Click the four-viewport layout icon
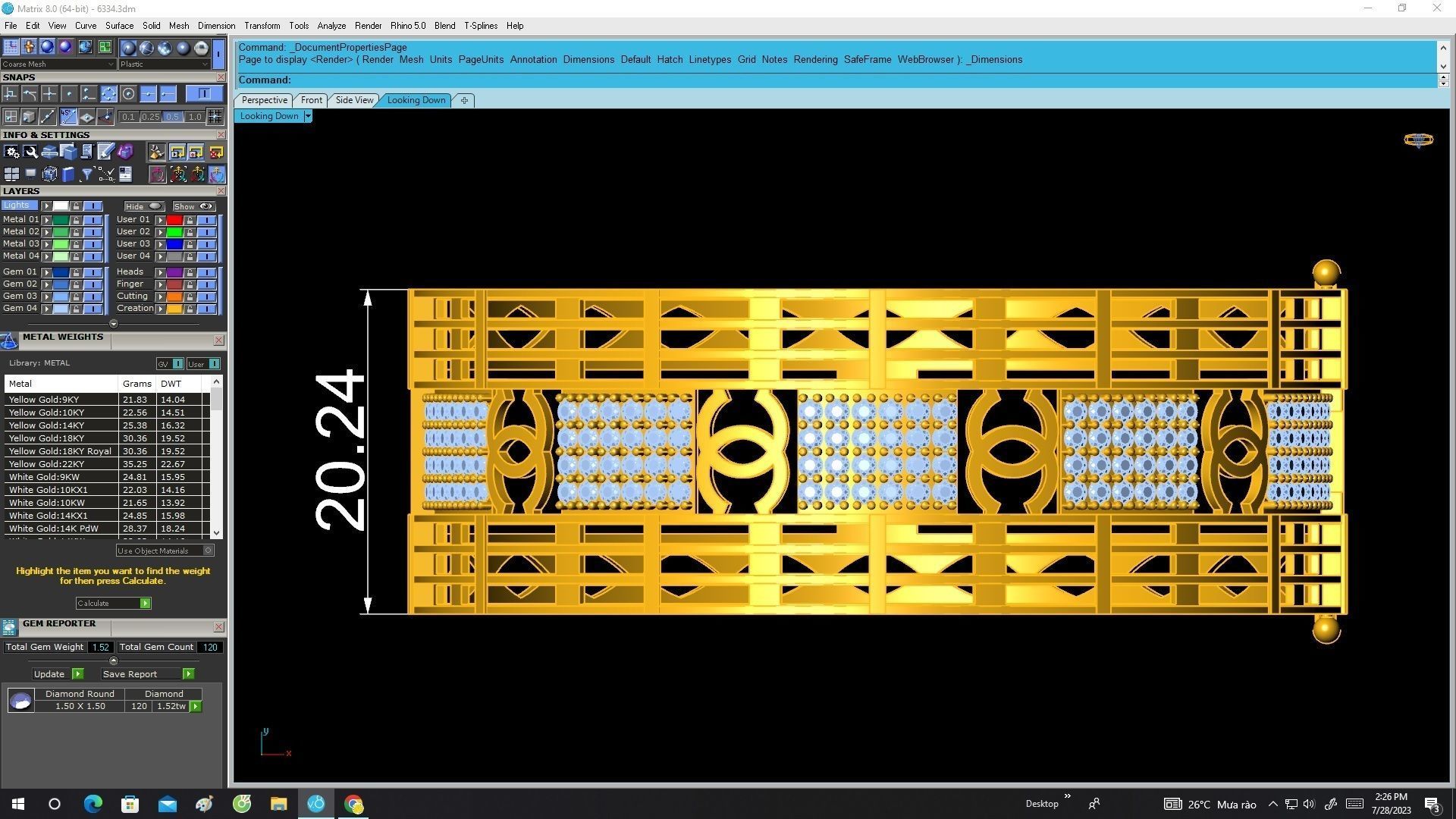The height and width of the screenshot is (819, 1456). [11, 174]
